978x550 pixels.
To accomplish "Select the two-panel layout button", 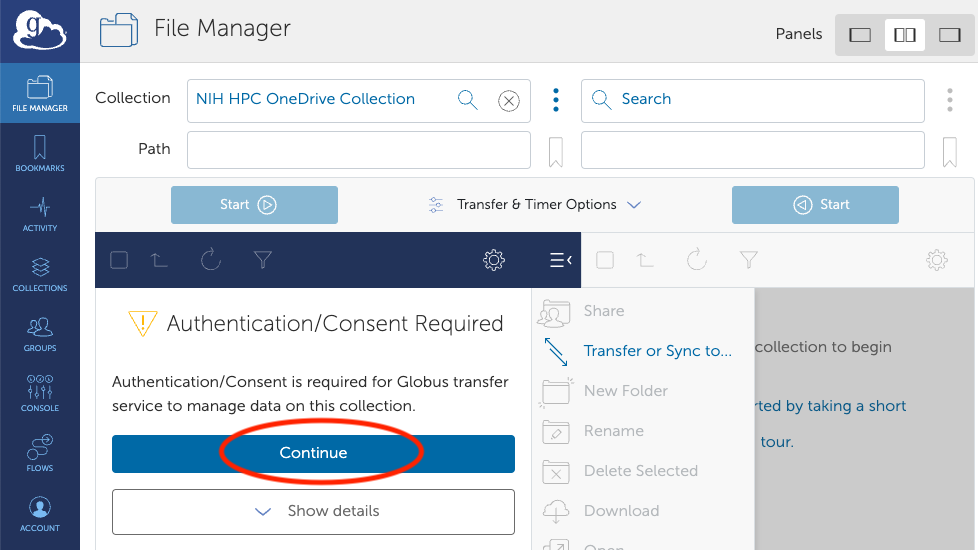I will click(x=905, y=35).
